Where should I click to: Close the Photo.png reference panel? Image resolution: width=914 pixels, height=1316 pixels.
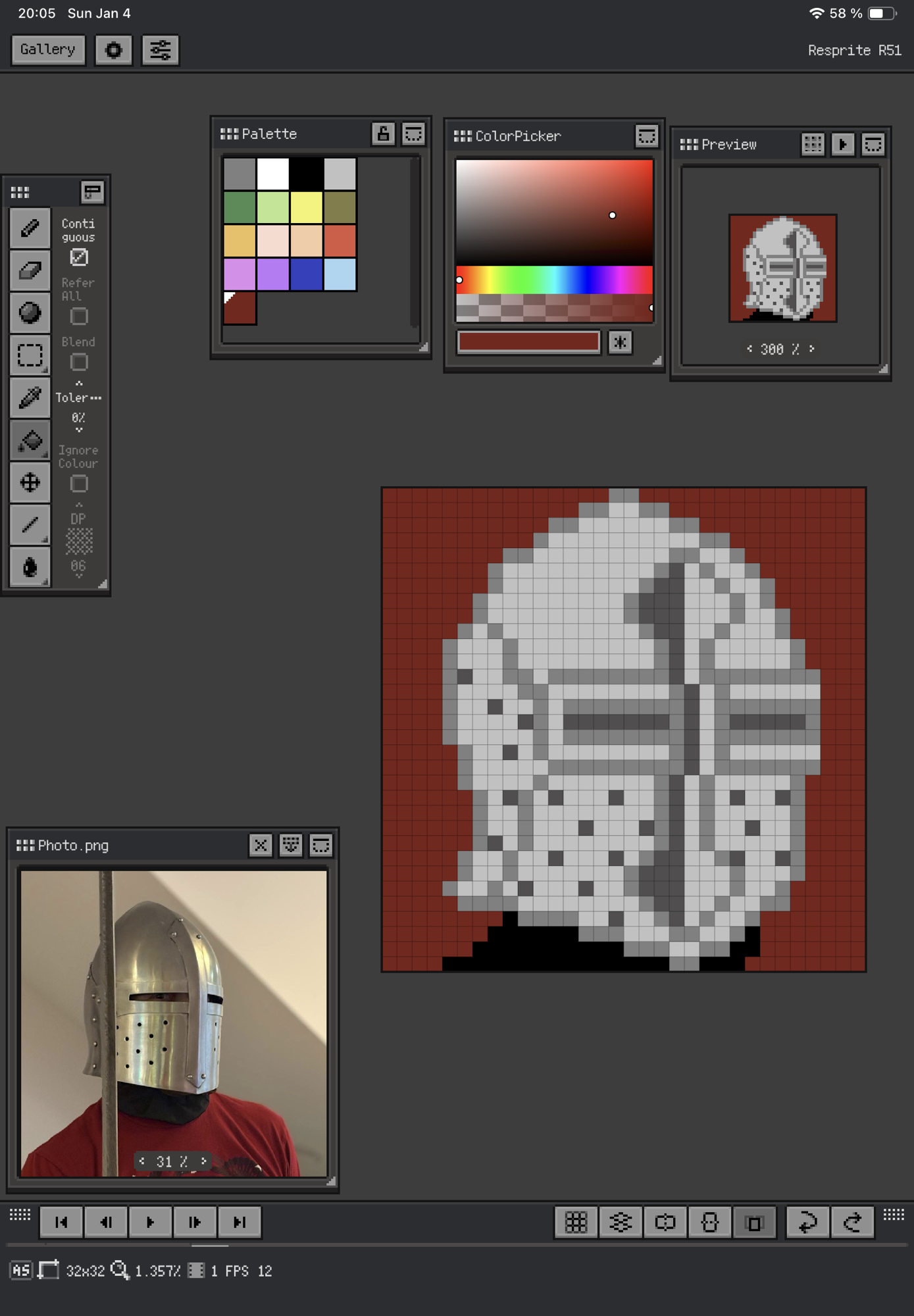(261, 845)
